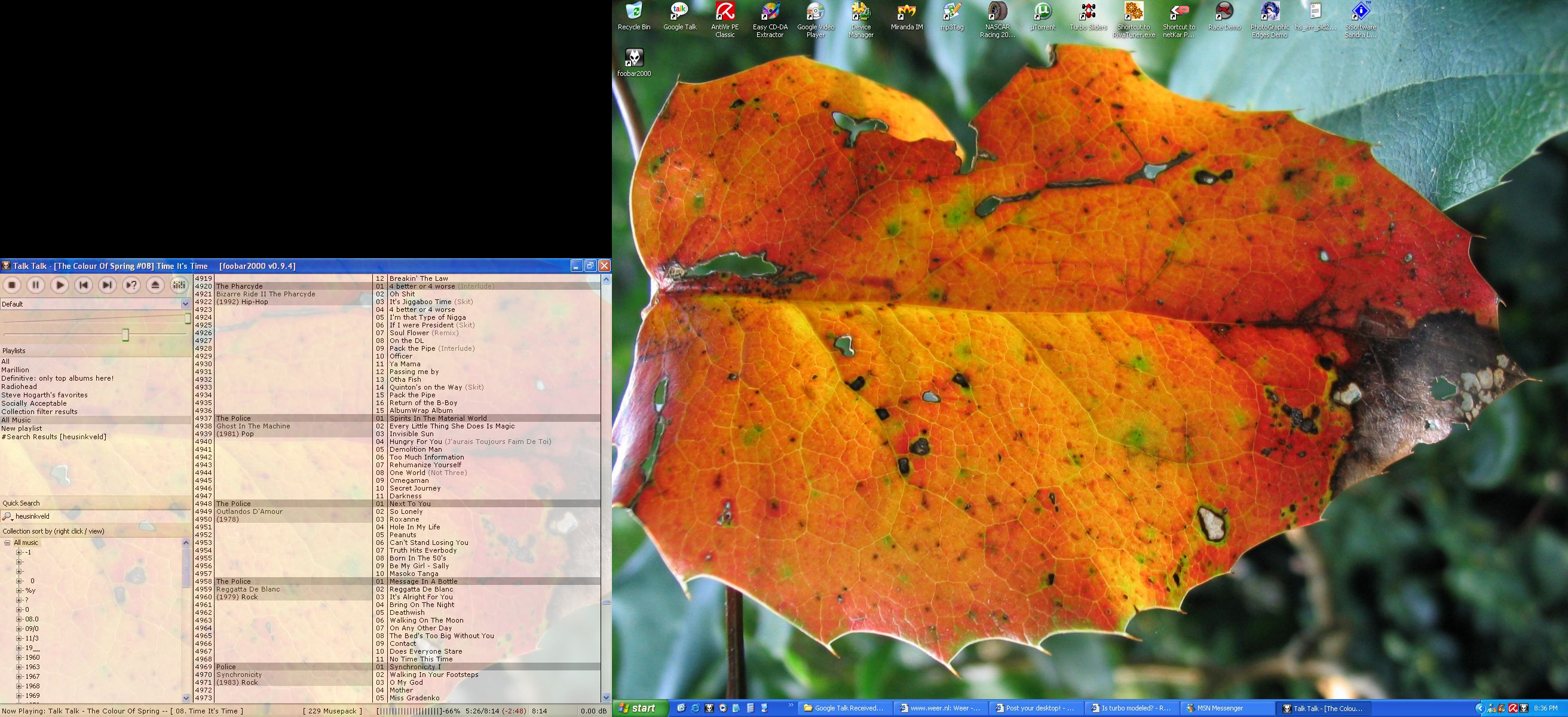Skip to the next track

107,285
